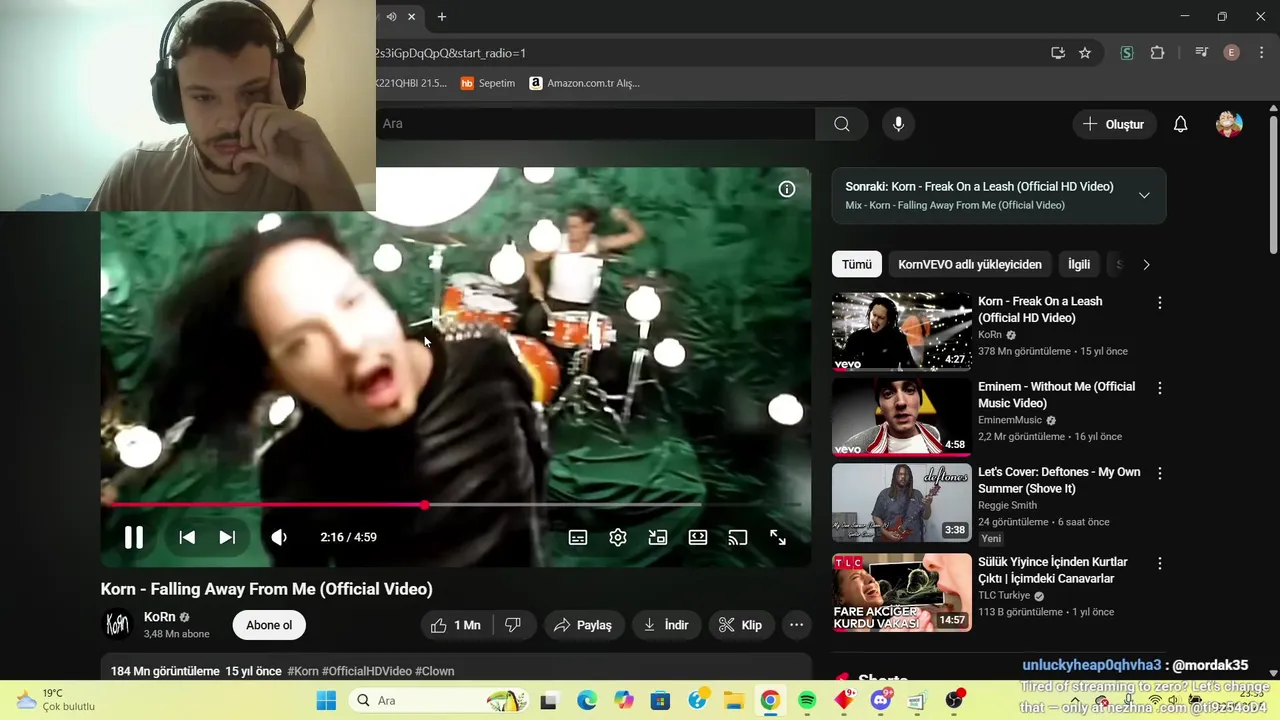Like the video with 1 Mn likes
The height and width of the screenshot is (720, 1280).
pyautogui.click(x=456, y=625)
